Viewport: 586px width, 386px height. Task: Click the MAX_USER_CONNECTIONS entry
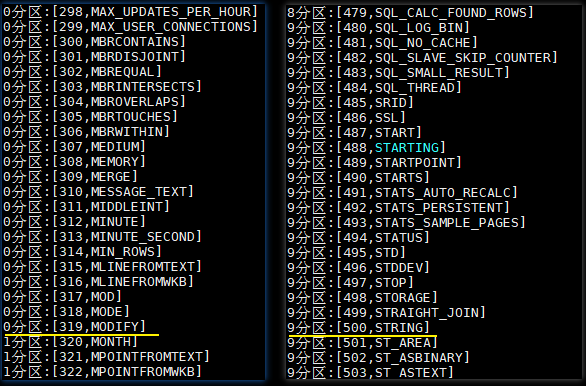[x=130, y=27]
